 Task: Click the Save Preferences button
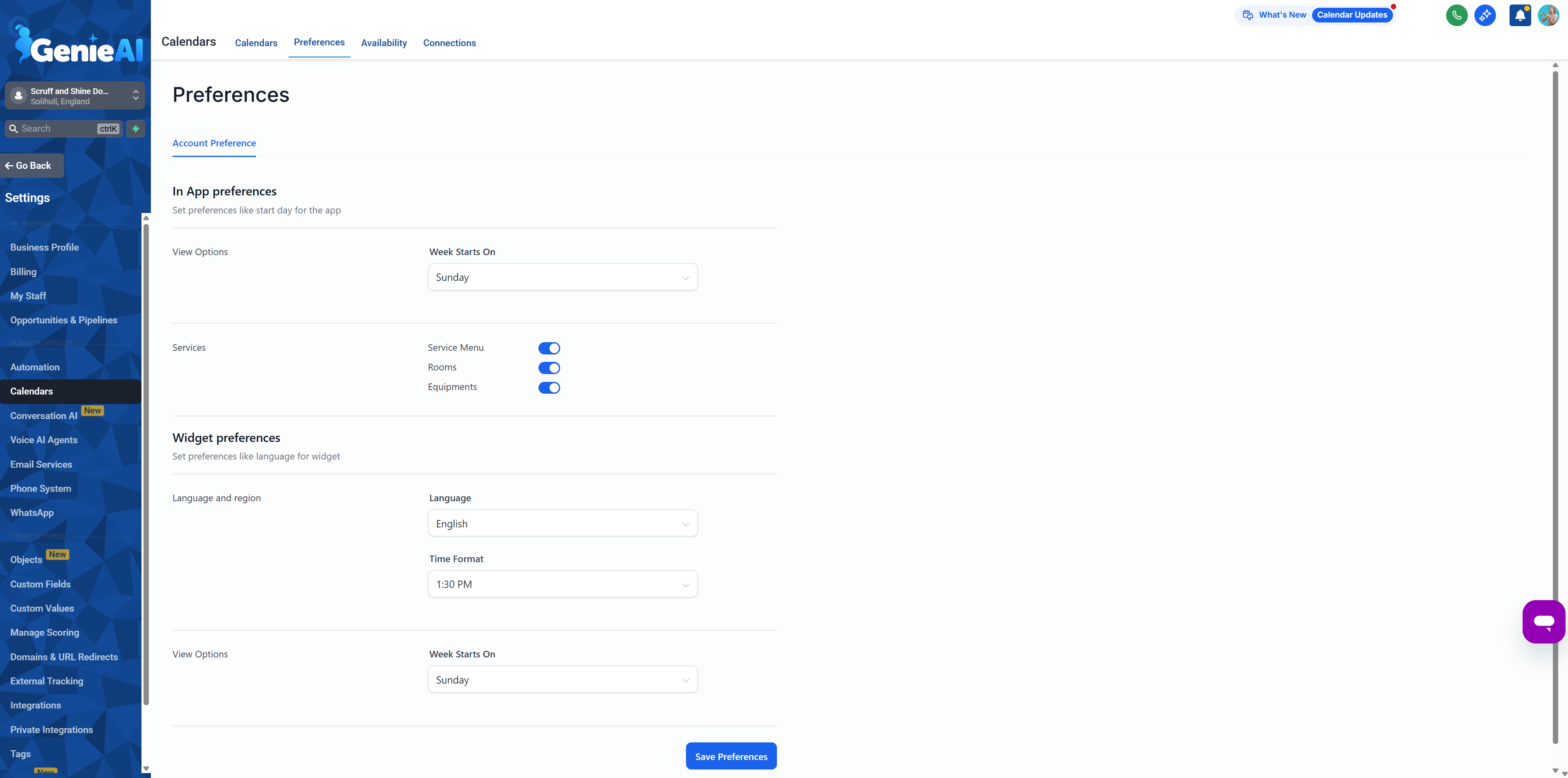(730, 756)
